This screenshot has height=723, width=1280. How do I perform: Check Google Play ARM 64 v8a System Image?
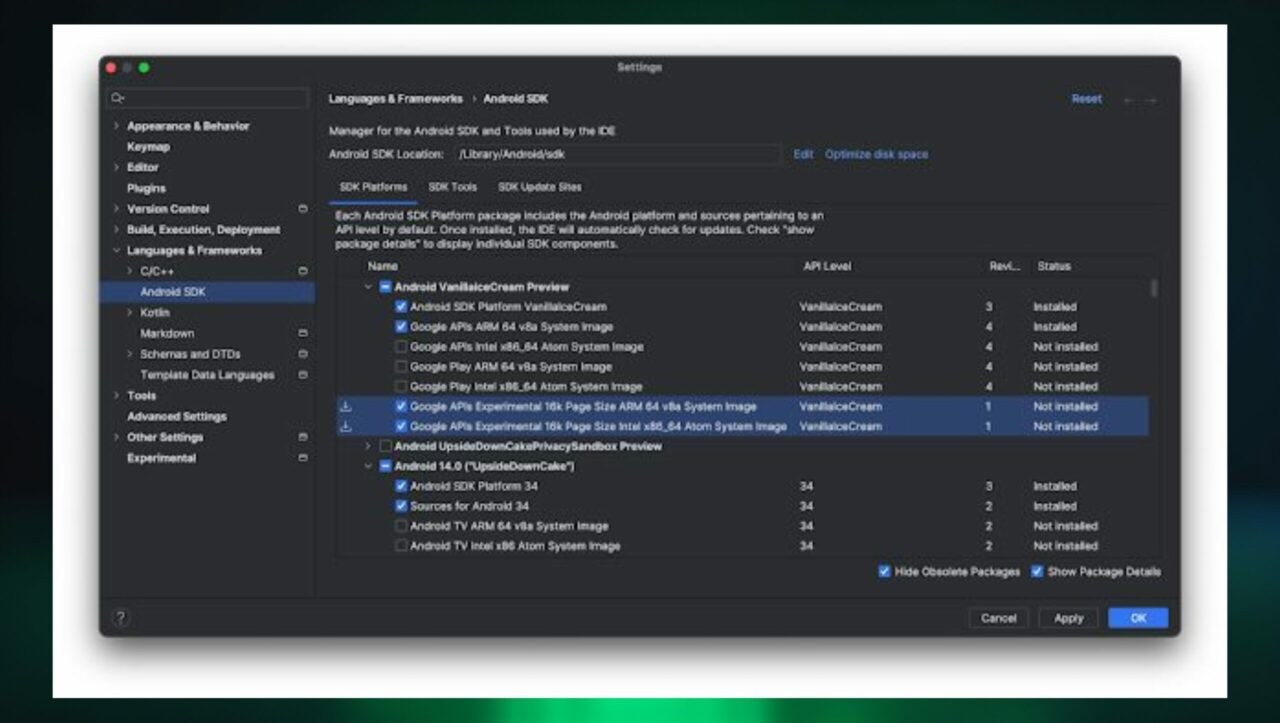tap(401, 367)
